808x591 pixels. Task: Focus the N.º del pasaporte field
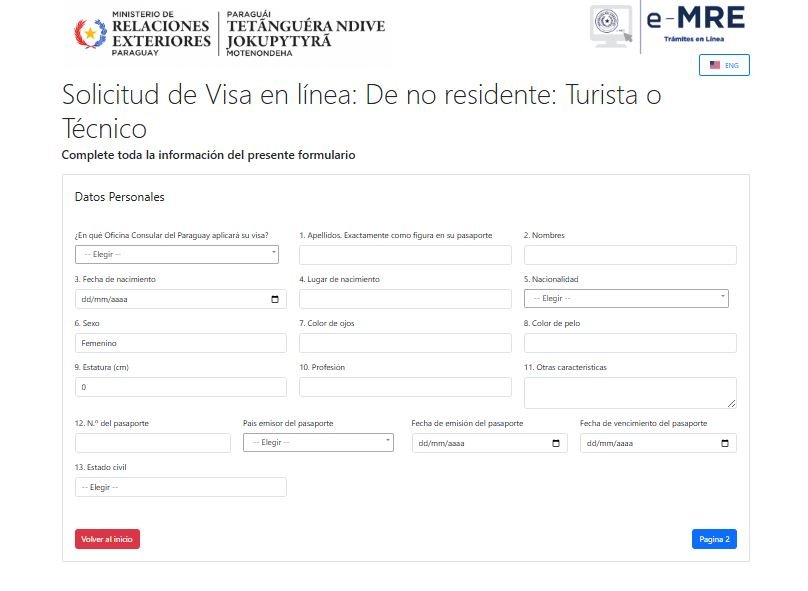click(152, 443)
